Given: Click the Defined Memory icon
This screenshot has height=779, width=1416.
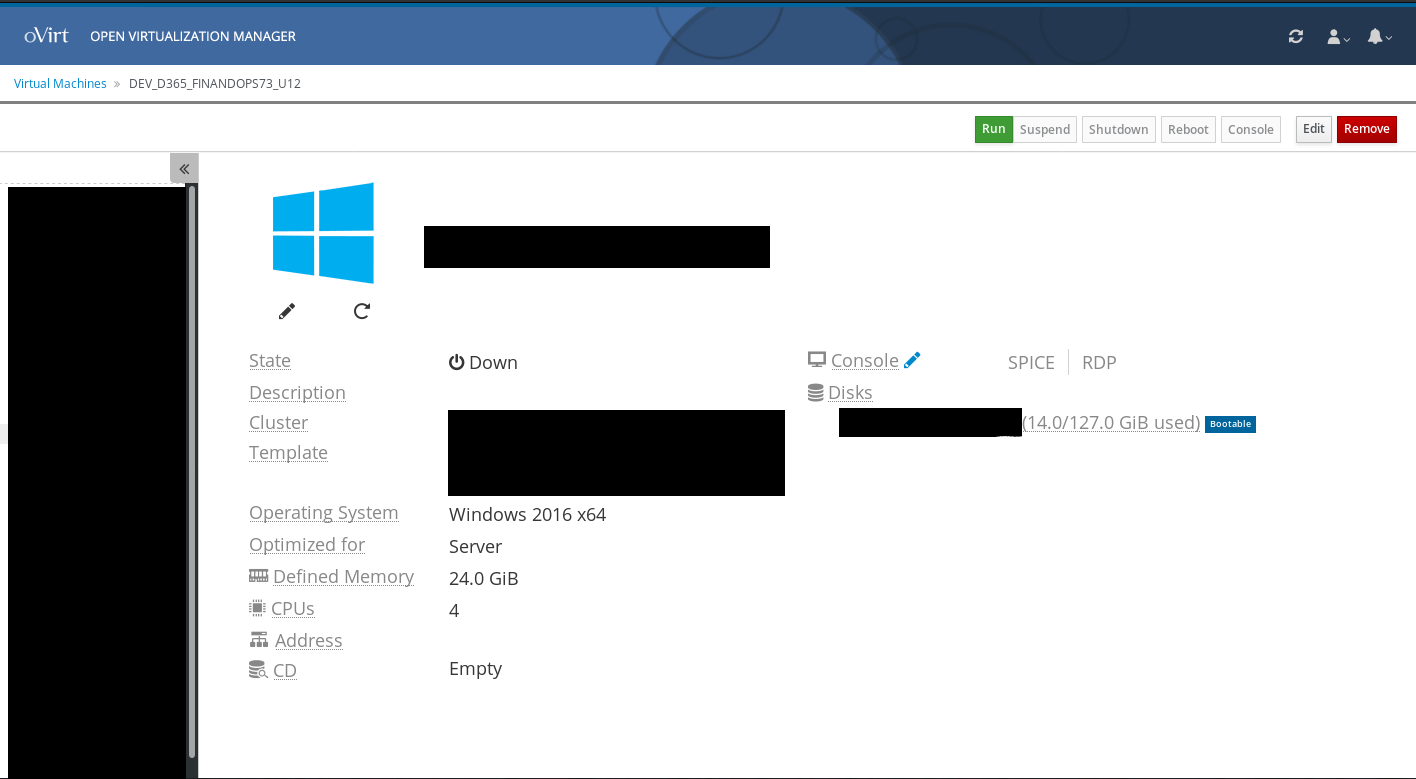Looking at the screenshot, I should 258,576.
